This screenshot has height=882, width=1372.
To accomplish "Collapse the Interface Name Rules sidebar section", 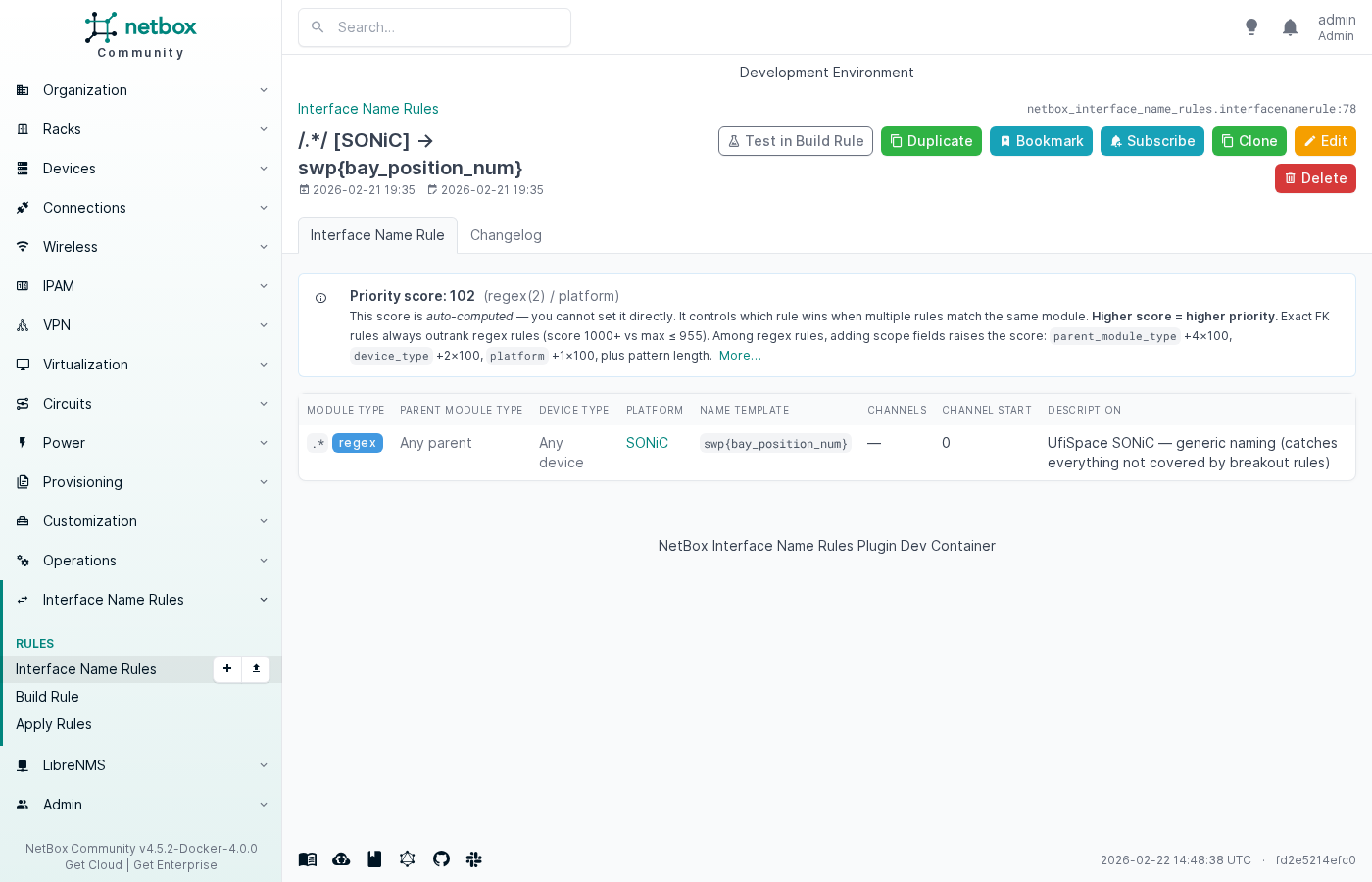I will point(140,600).
